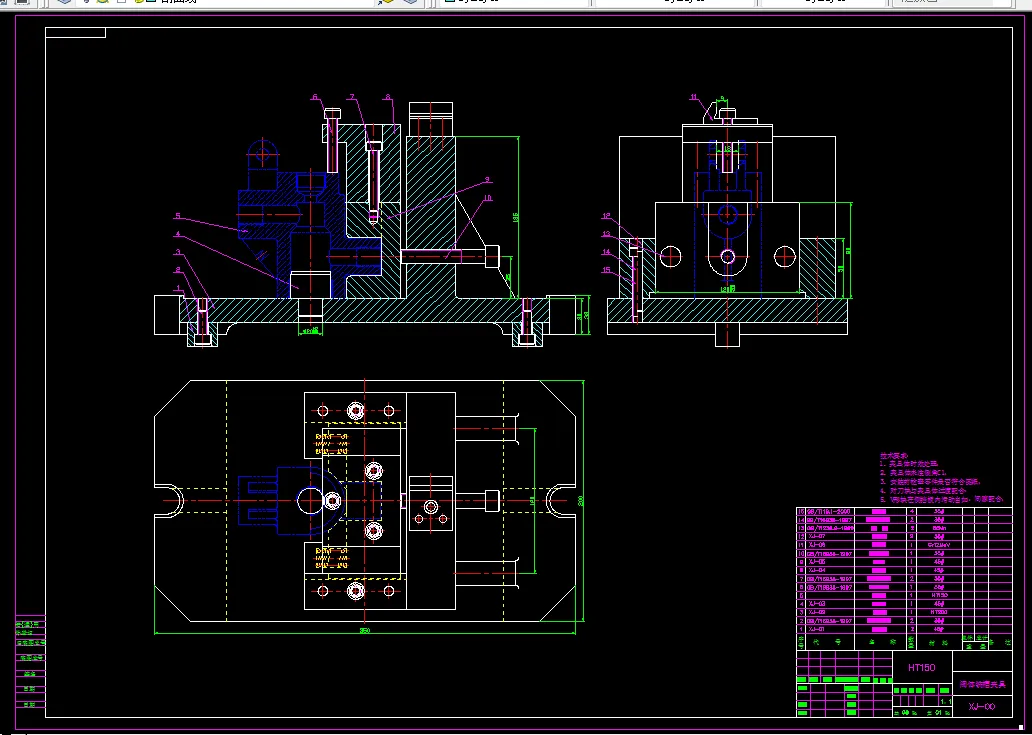Open the ByLayer lineweight dropdown
This screenshot has height=735, width=1032.
coord(822,2)
